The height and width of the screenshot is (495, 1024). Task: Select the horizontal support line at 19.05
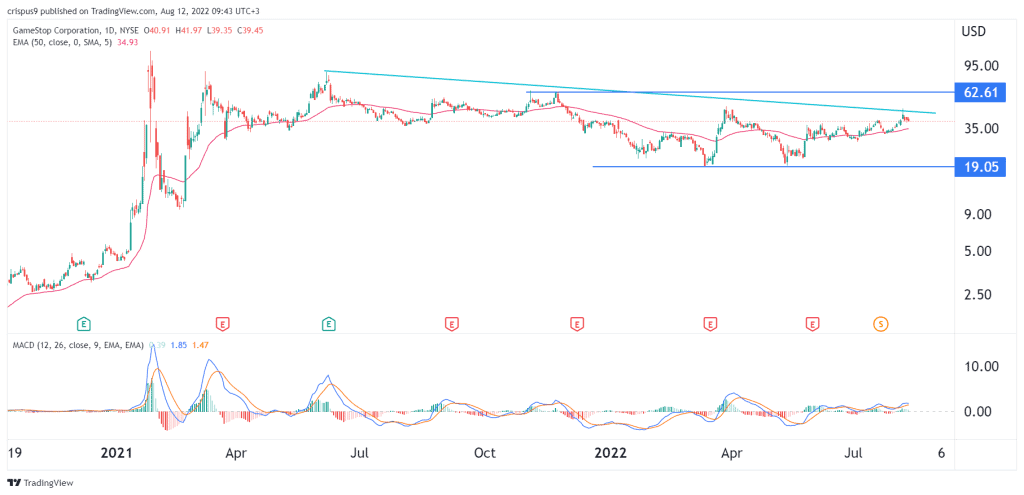773,167
